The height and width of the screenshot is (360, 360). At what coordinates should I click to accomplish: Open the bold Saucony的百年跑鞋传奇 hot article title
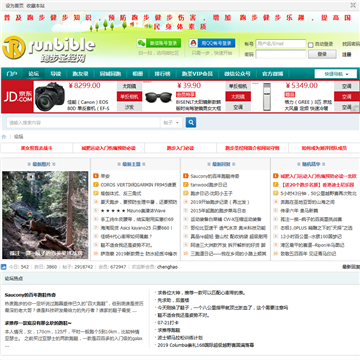click(x=30, y=295)
